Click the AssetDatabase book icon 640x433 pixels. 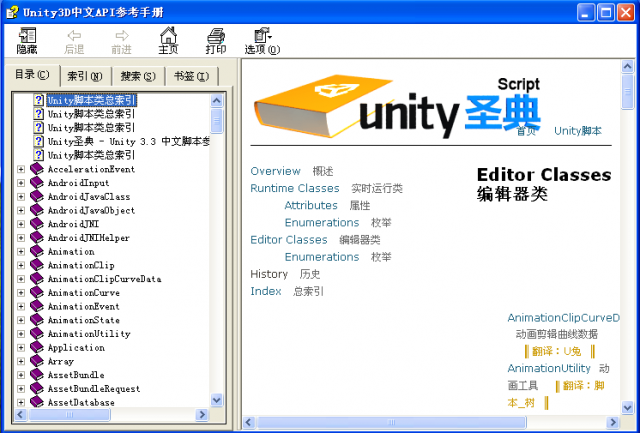(x=37, y=402)
